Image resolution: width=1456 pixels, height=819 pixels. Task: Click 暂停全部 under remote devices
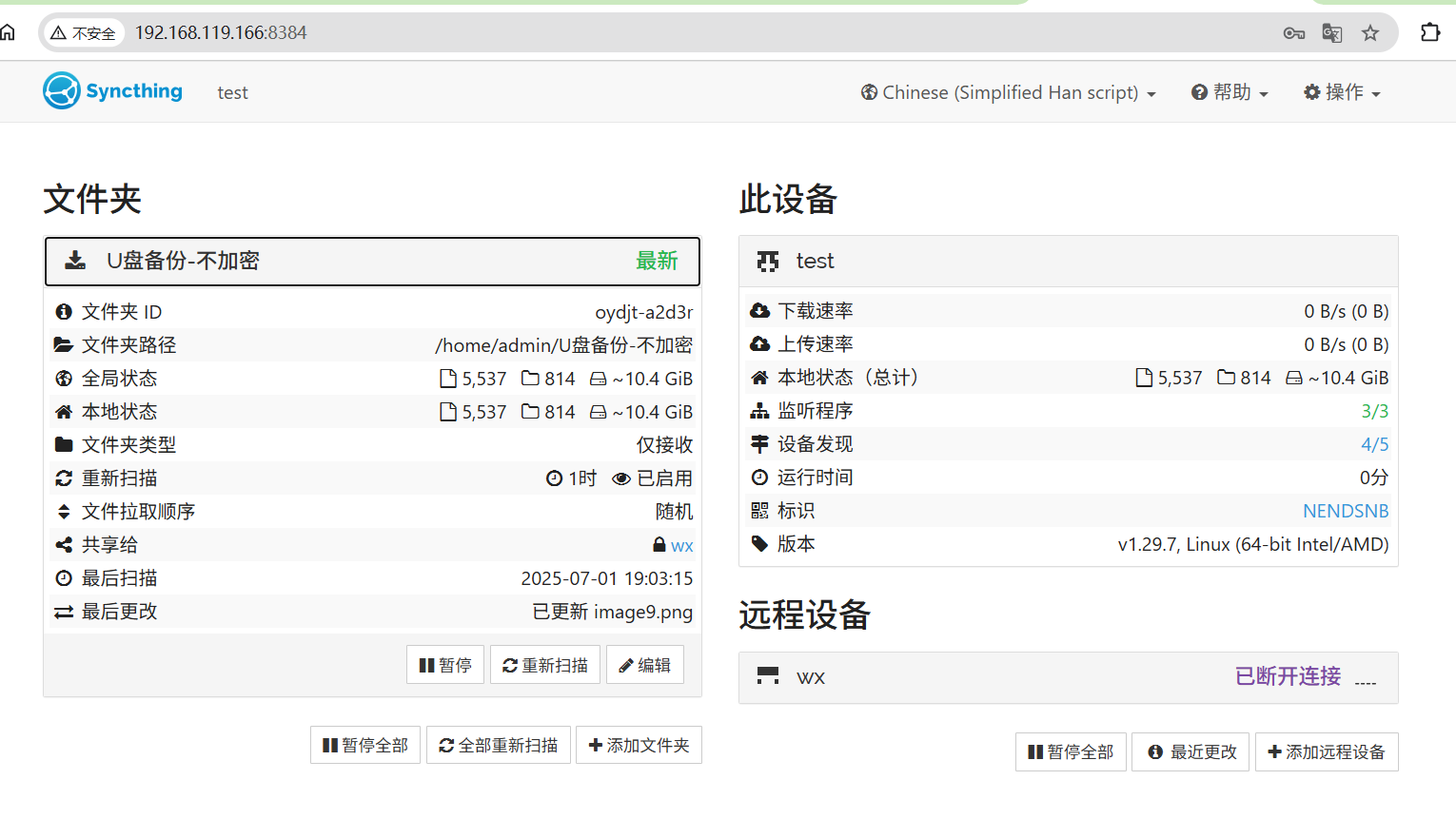pos(1071,751)
